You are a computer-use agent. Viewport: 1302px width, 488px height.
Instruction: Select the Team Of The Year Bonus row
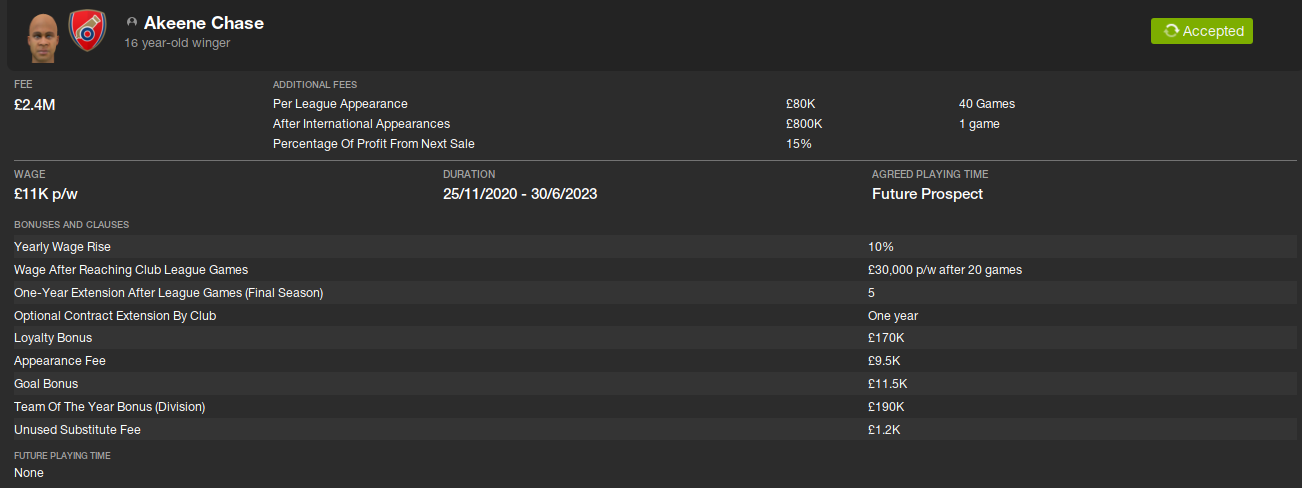click(110, 407)
